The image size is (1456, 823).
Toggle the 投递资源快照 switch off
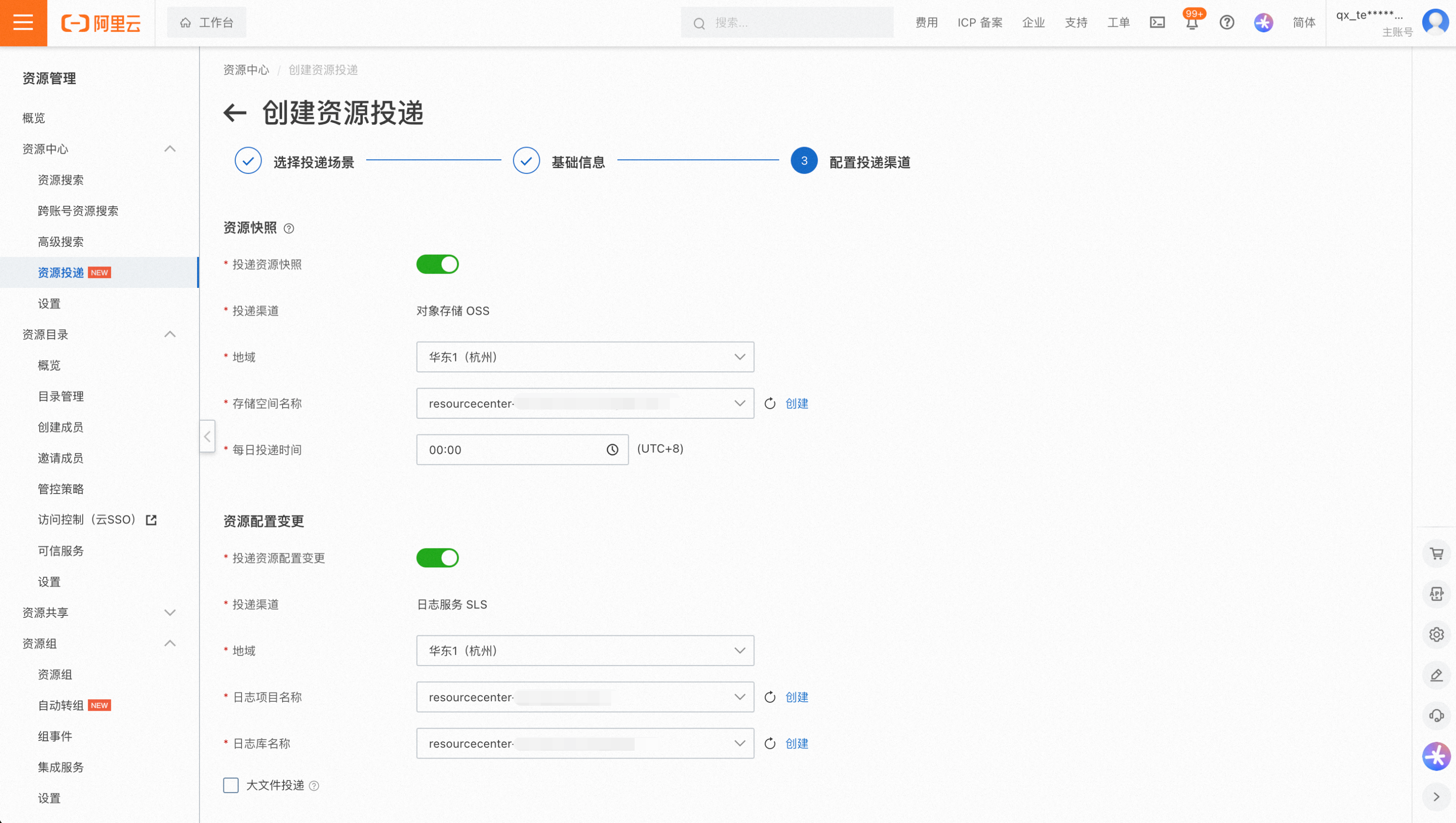point(437,264)
